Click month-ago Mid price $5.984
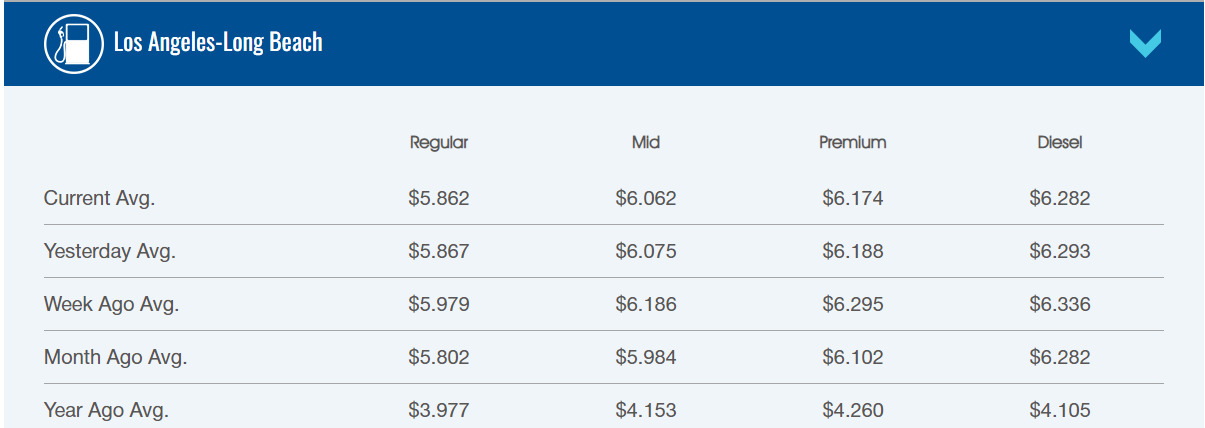 (x=646, y=357)
